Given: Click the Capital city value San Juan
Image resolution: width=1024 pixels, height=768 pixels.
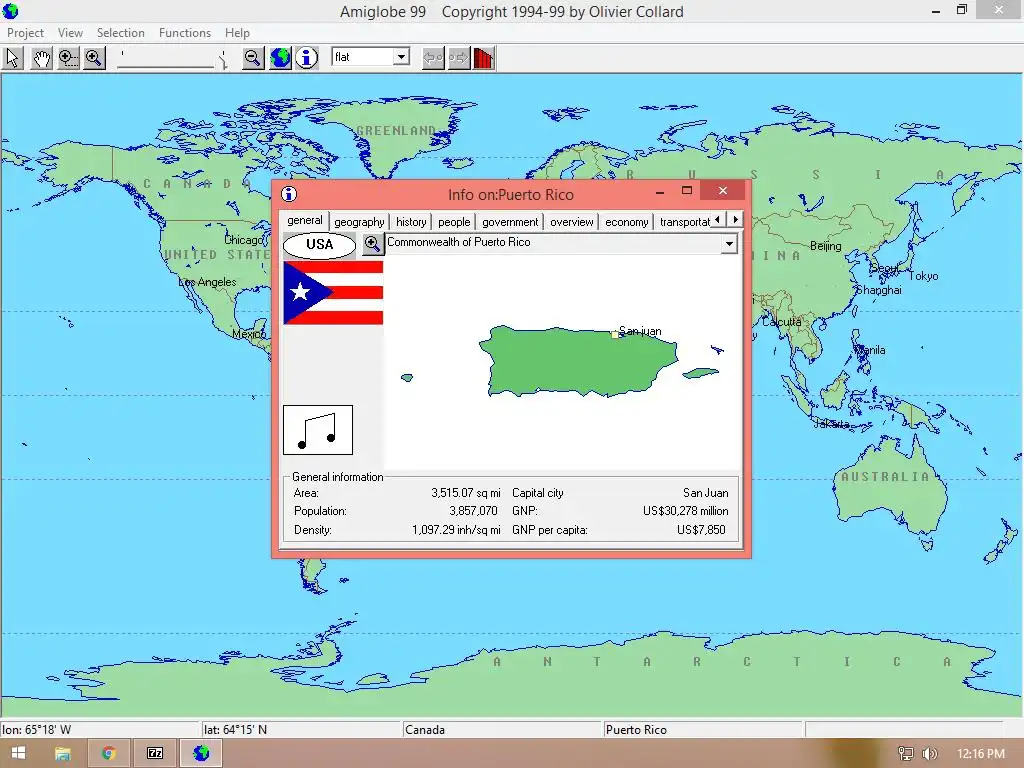Looking at the screenshot, I should coord(705,493).
